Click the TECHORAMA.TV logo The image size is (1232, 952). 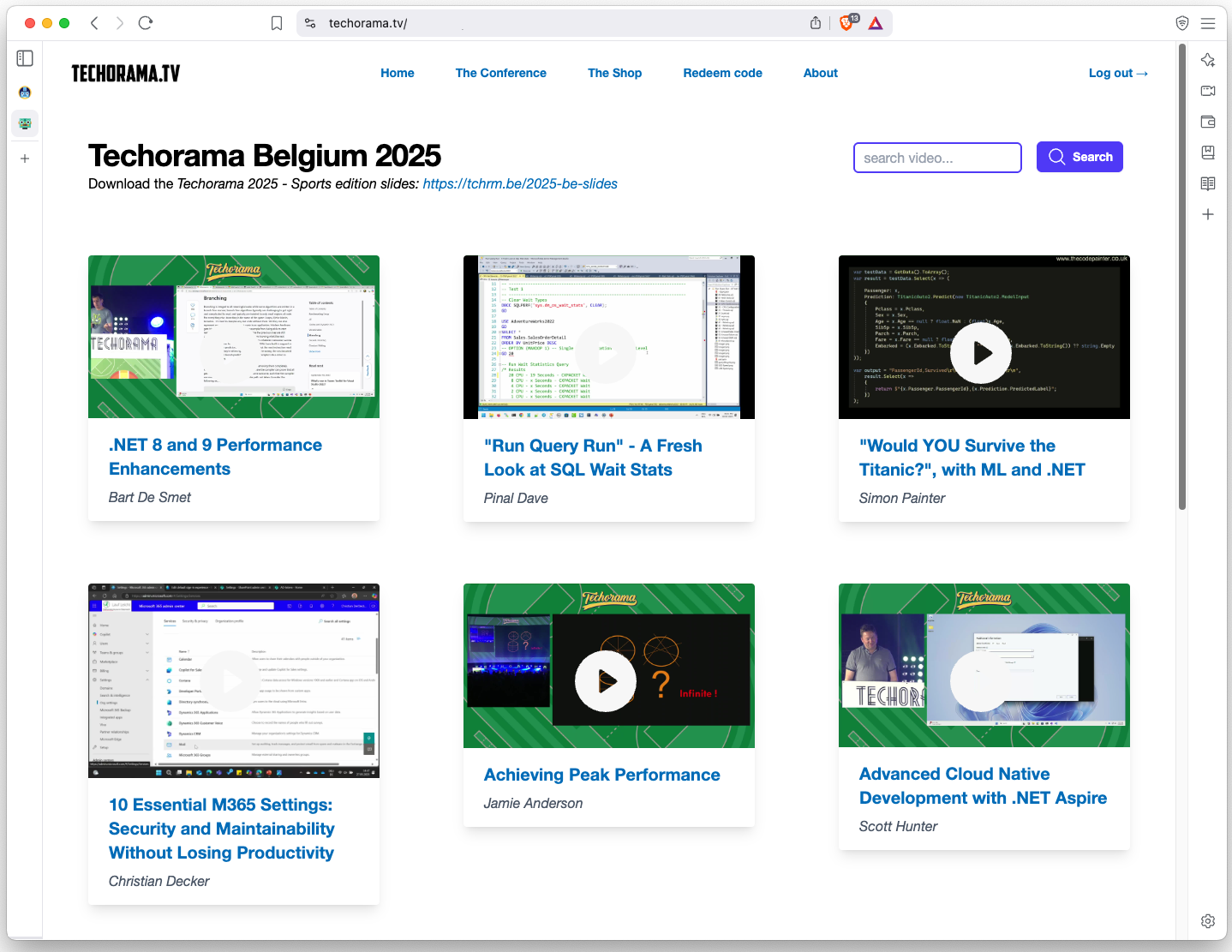126,74
